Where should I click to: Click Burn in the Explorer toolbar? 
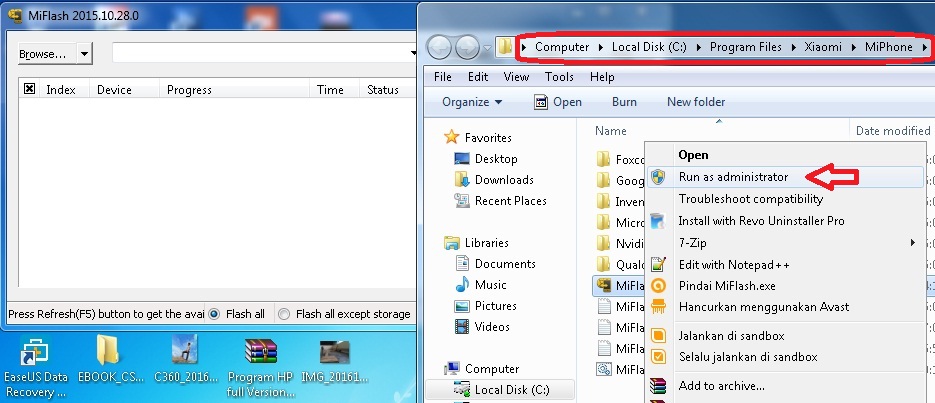point(624,102)
